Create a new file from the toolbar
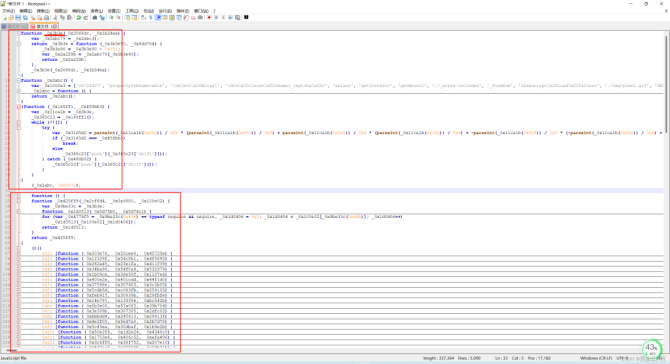 point(4,18)
